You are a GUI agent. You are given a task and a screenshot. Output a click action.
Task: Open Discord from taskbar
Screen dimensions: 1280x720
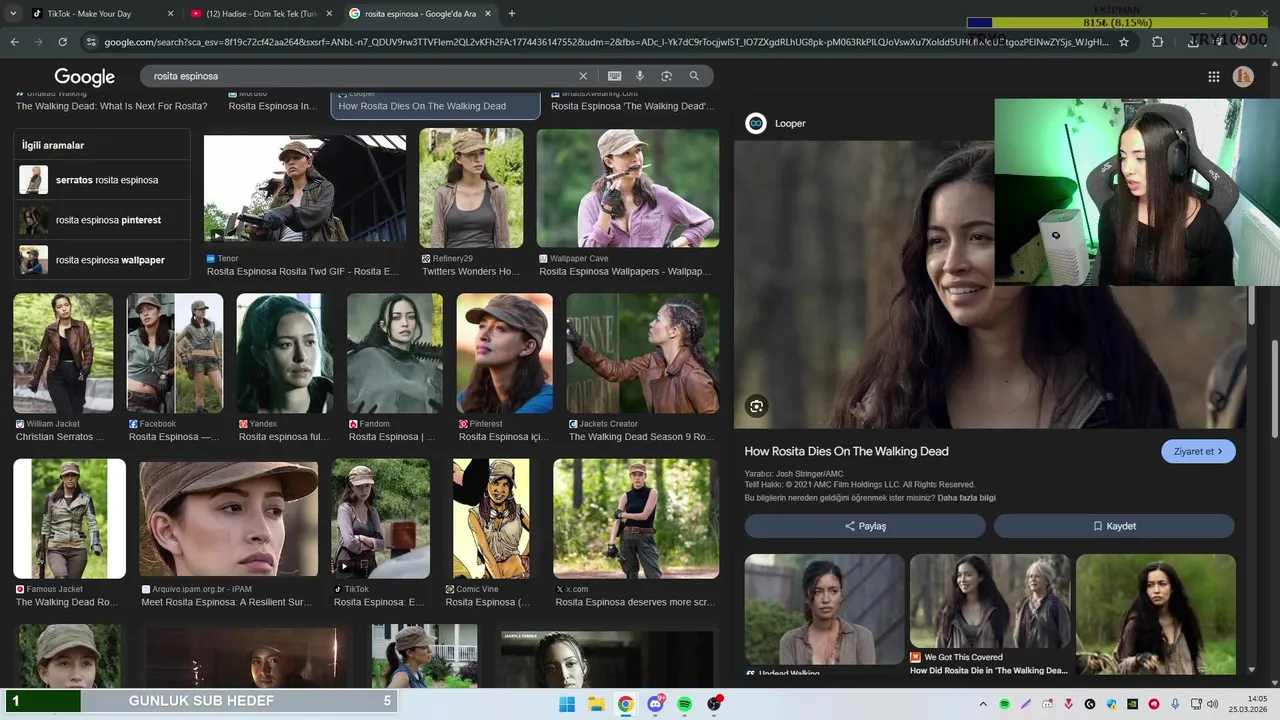(x=656, y=704)
